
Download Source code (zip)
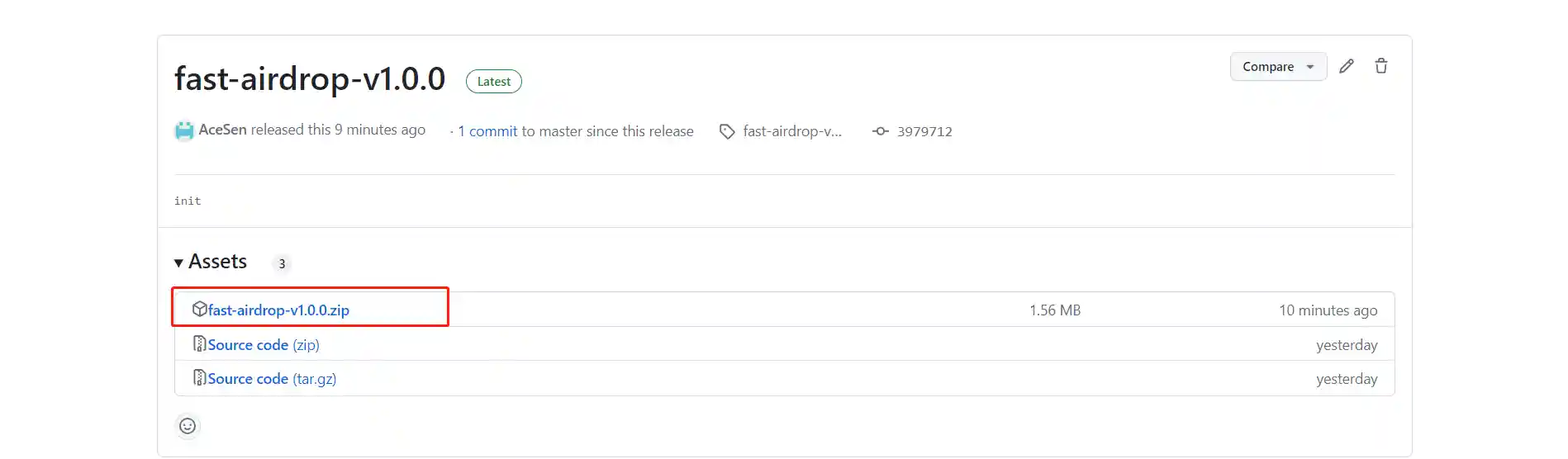coord(264,345)
